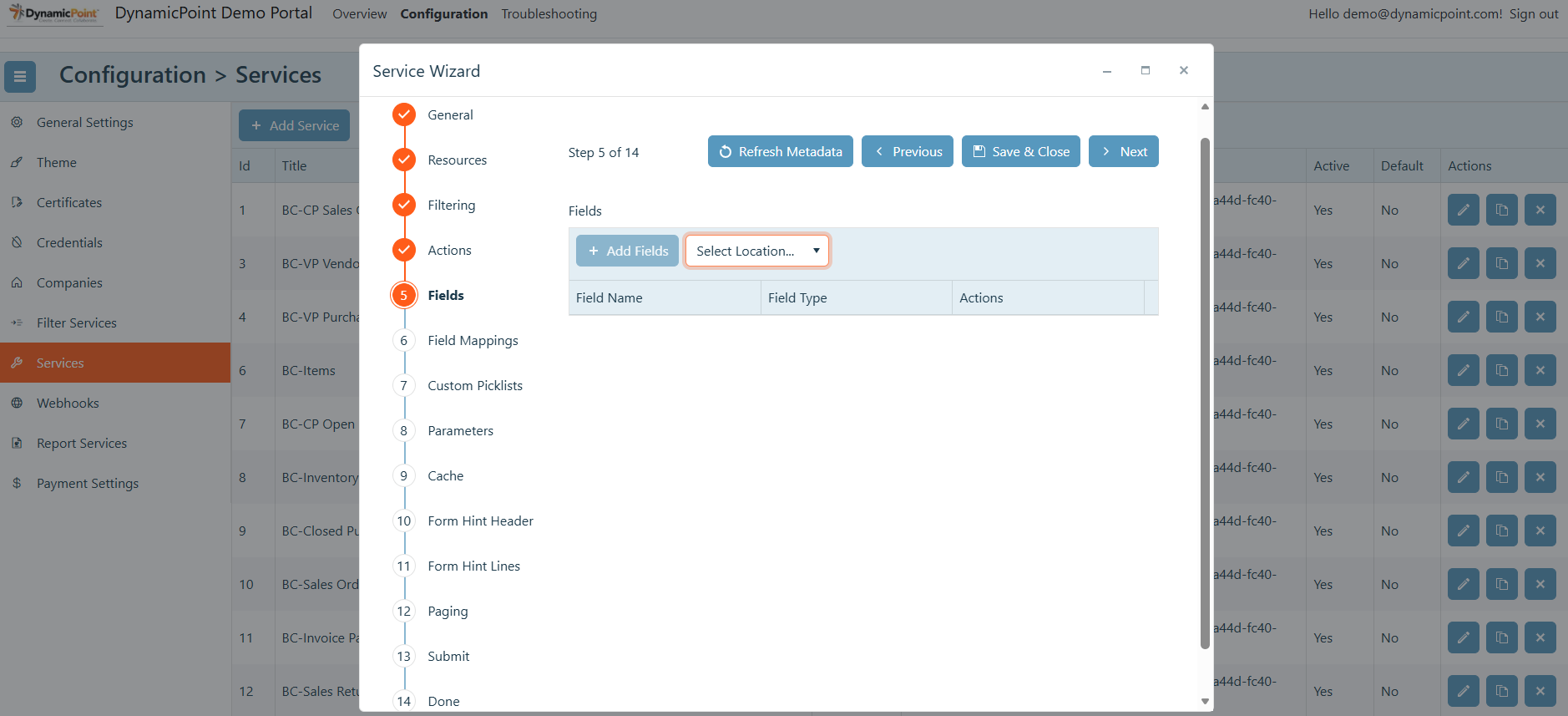1568x716 pixels.
Task: Open the Troubleshooting menu
Action: pyautogui.click(x=549, y=14)
